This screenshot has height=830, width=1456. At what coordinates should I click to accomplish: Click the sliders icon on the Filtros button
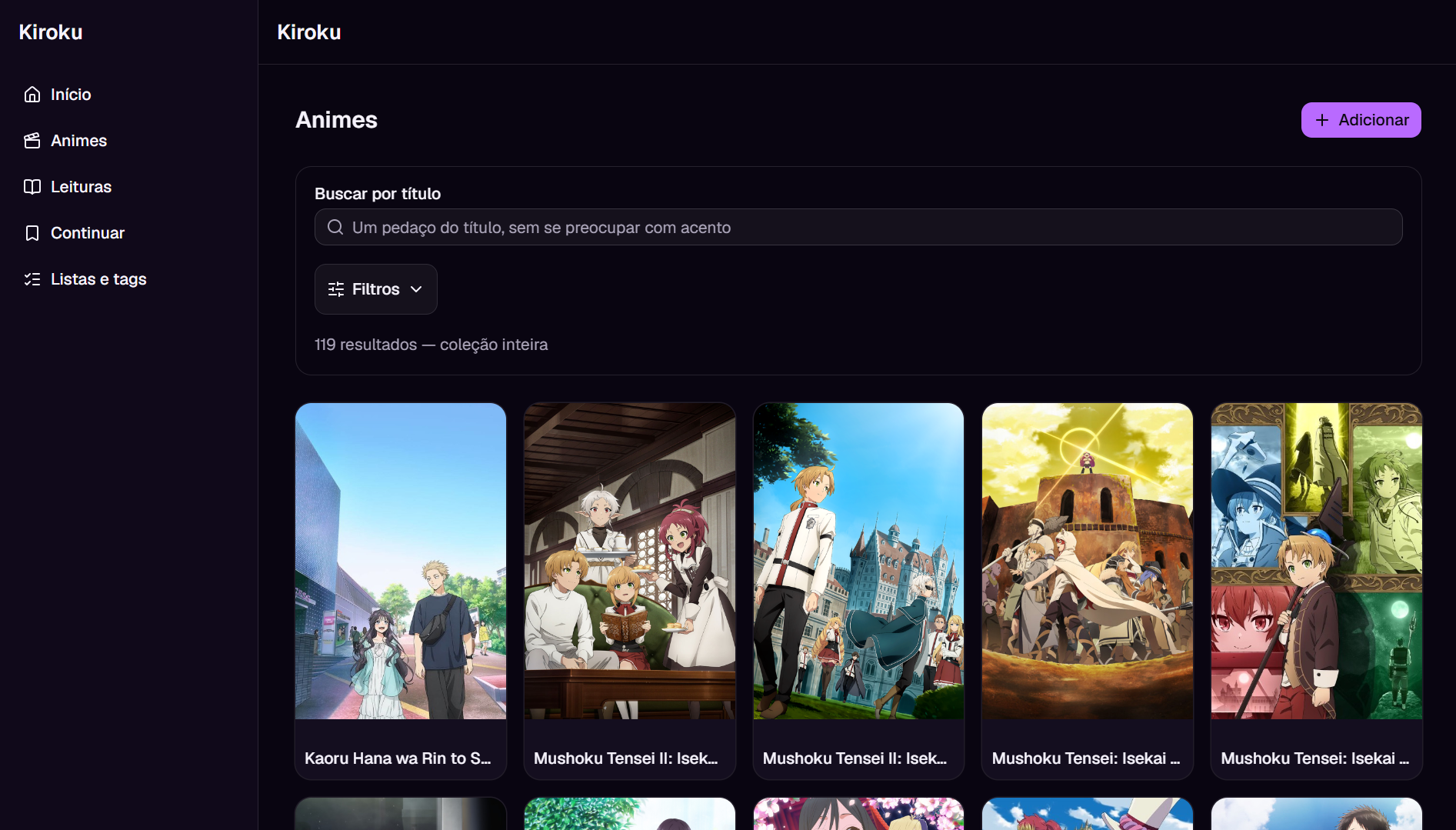click(336, 289)
